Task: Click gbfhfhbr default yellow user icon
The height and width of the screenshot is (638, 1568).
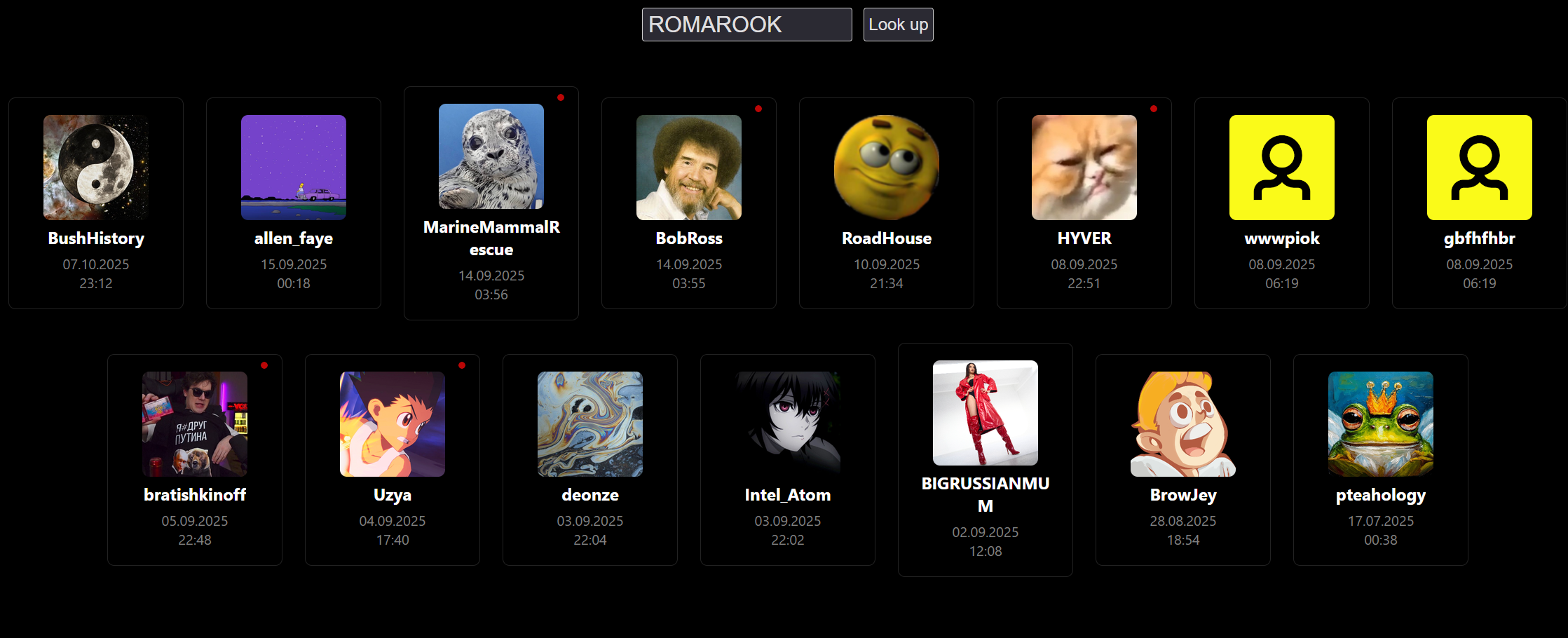Action: 1480,168
